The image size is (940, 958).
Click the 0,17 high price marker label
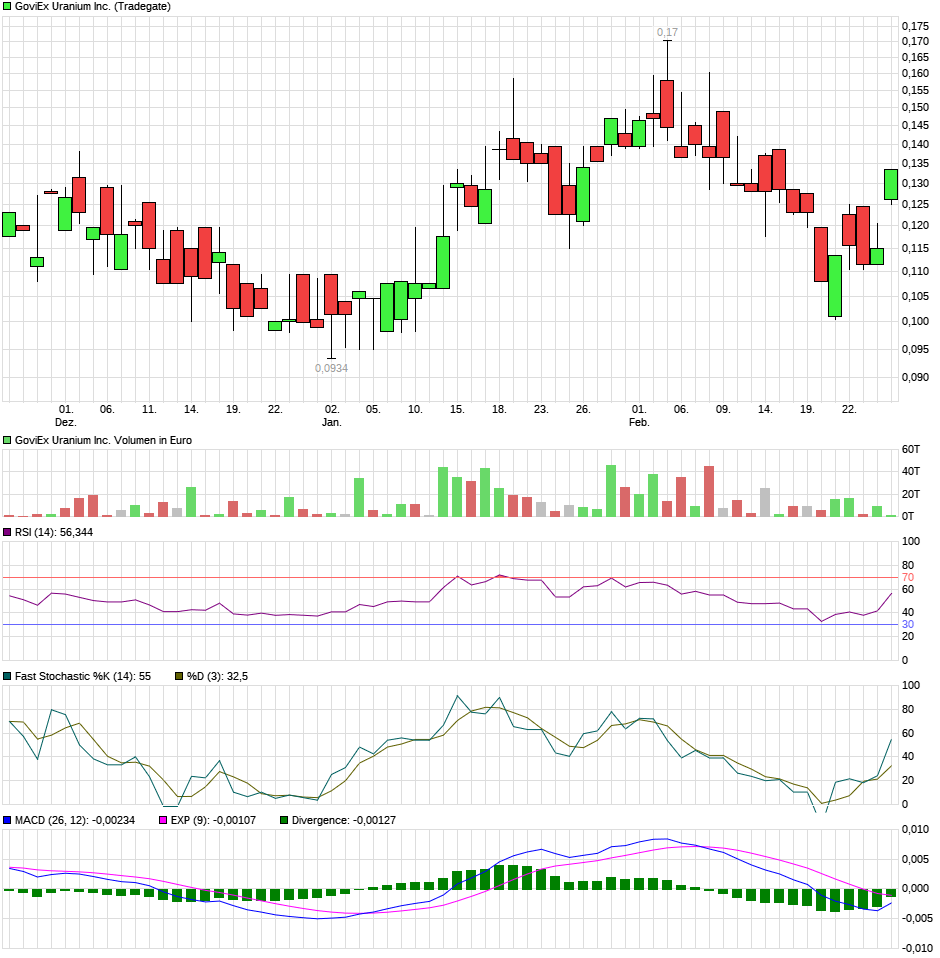(666, 32)
